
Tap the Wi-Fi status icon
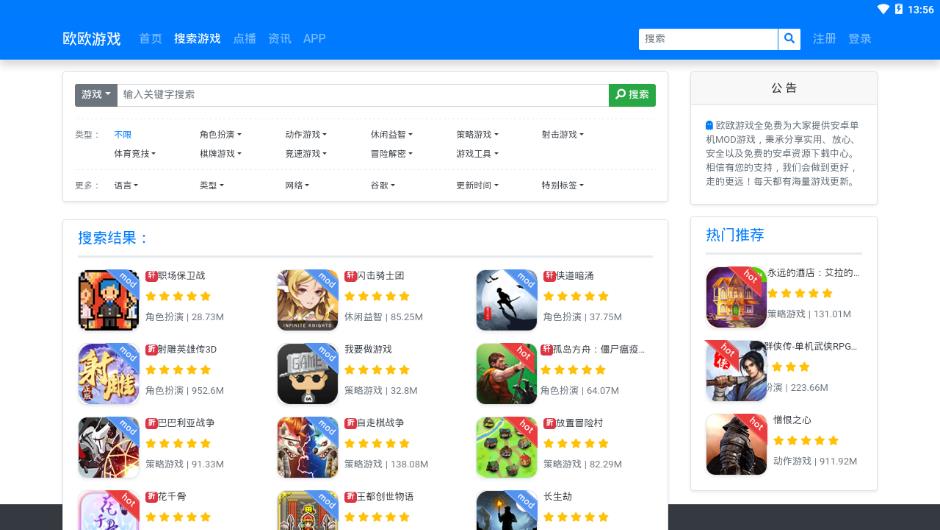coord(883,9)
